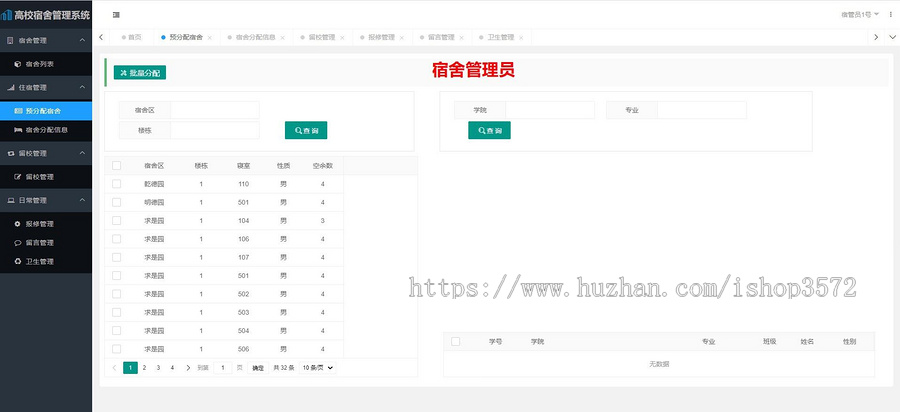
Task: Check the 乾德园 room 110 row
Action: 117,184
